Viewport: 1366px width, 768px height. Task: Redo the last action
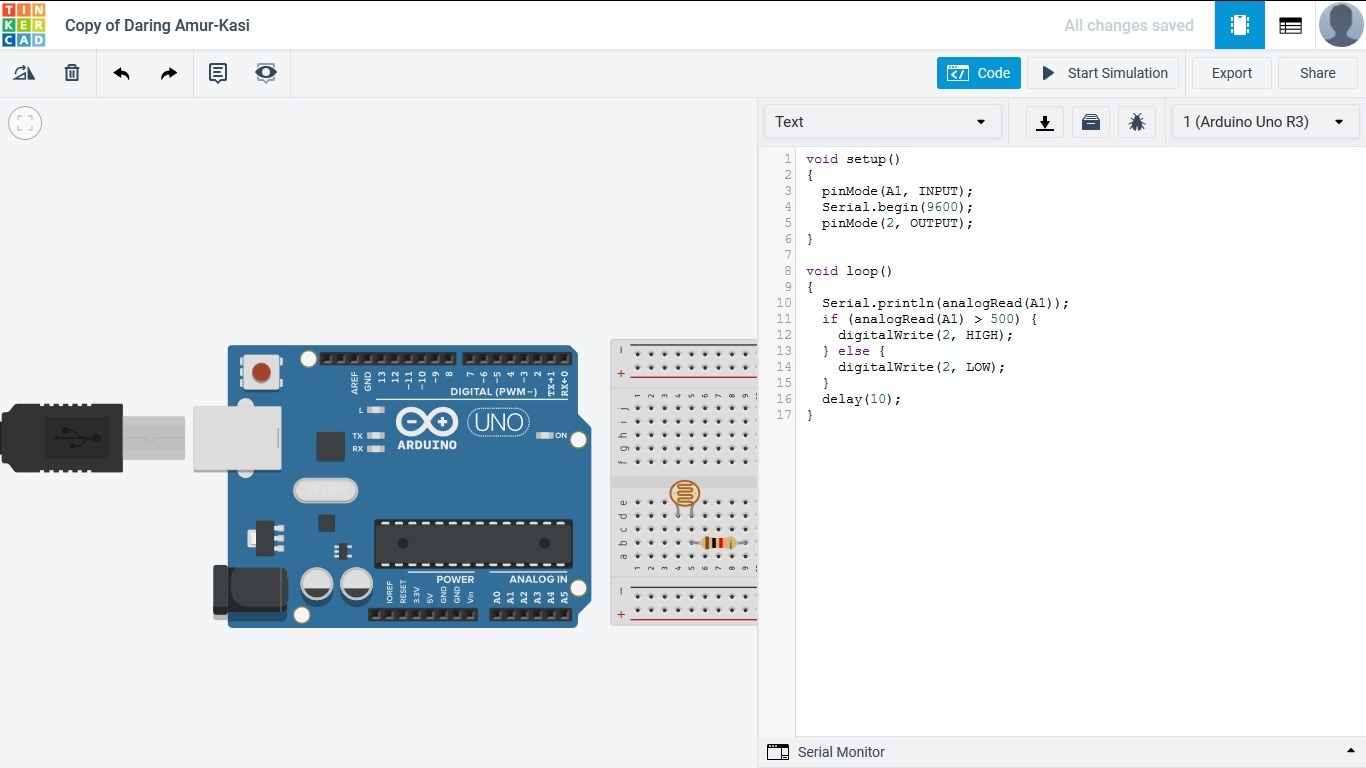coord(169,73)
